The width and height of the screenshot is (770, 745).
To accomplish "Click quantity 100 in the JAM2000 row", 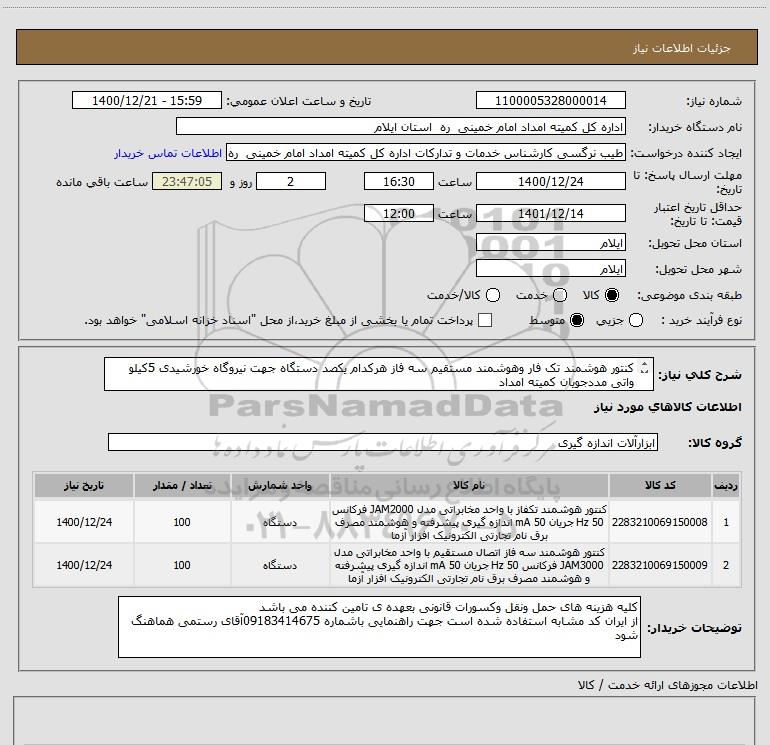I will coord(182,522).
